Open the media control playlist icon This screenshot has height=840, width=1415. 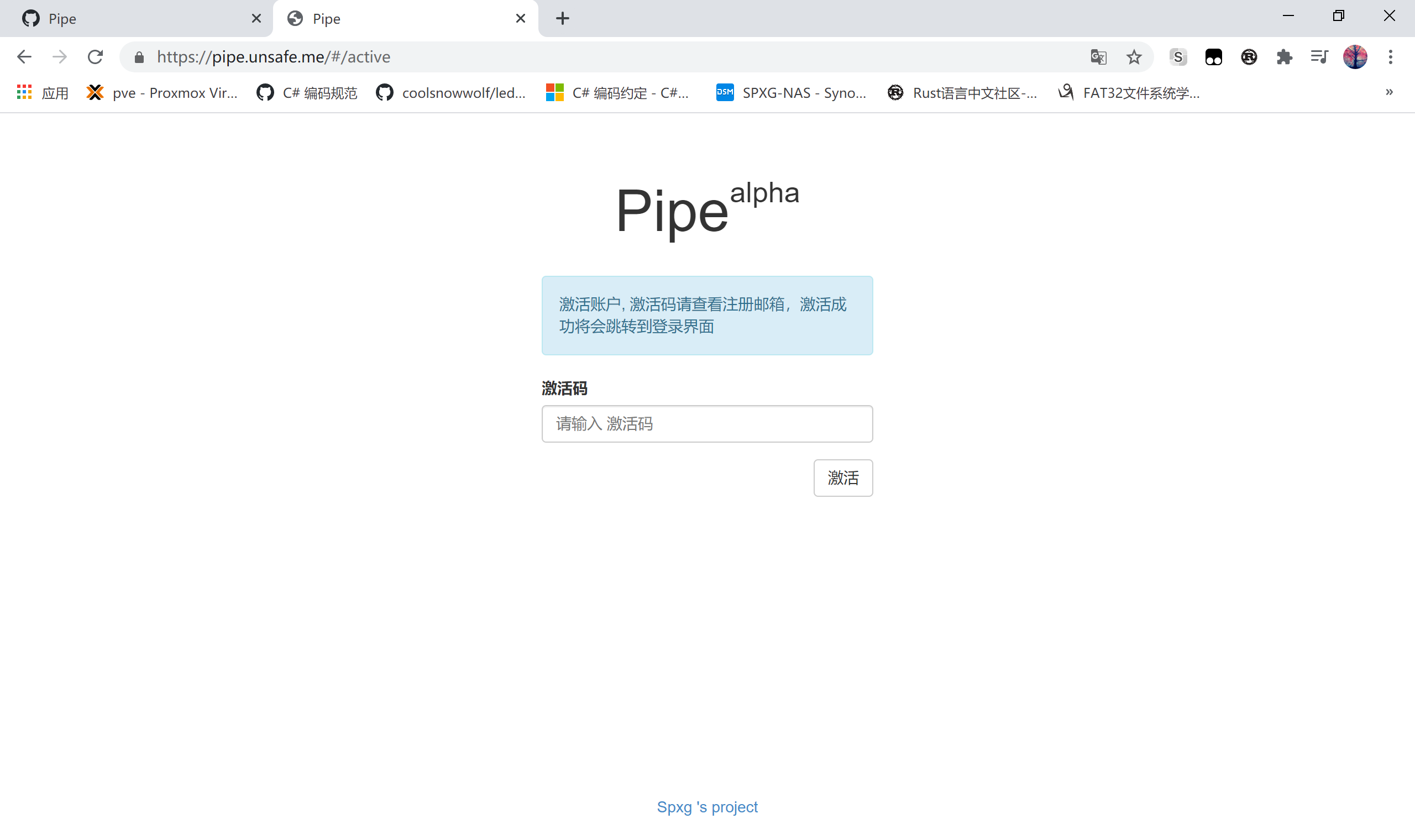pyautogui.click(x=1319, y=56)
